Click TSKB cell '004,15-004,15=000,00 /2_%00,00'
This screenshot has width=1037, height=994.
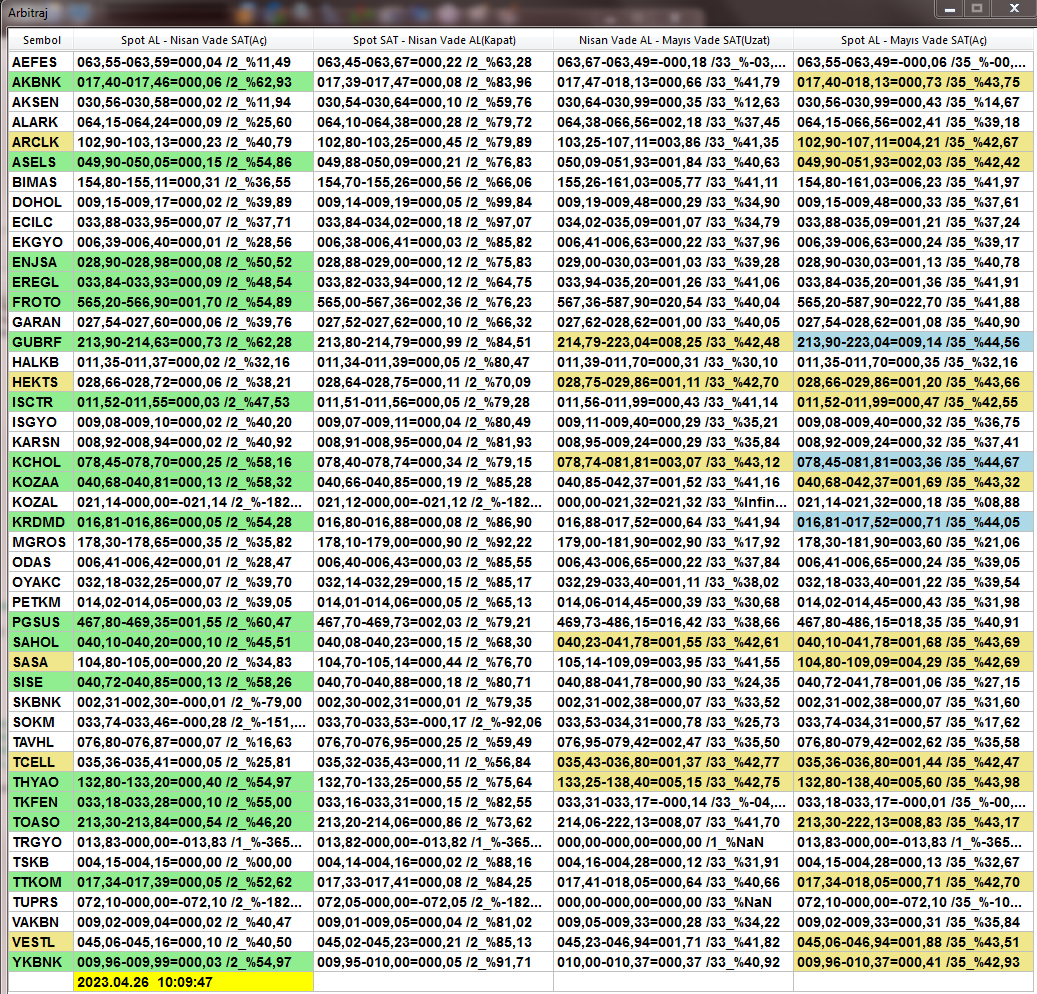tap(193, 862)
